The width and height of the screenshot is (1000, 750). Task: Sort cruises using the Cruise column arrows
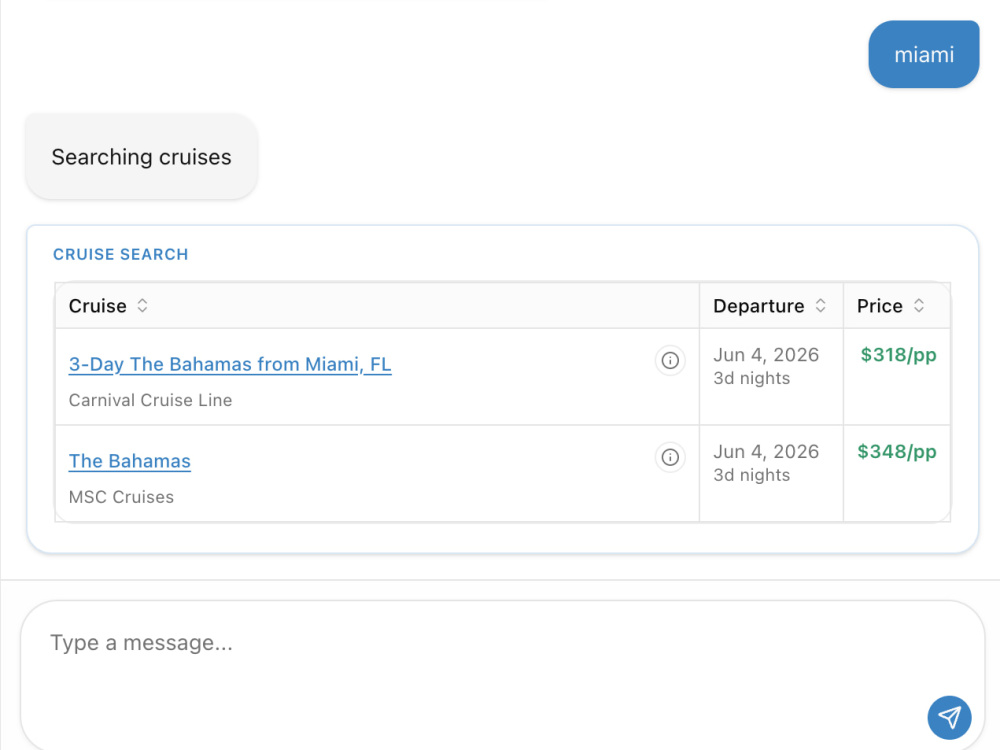[142, 305]
